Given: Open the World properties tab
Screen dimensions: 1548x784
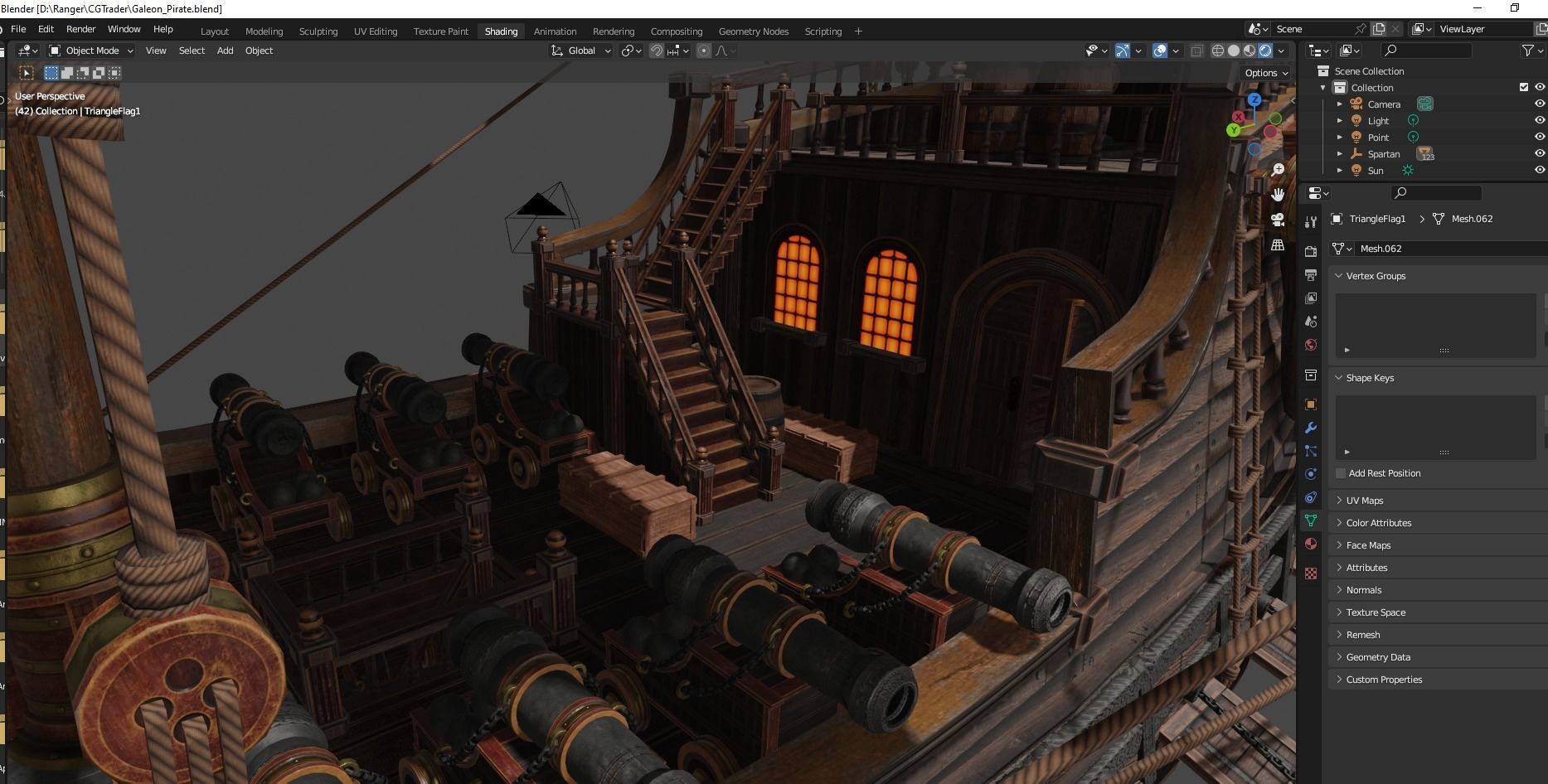Looking at the screenshot, I should tap(1310, 345).
